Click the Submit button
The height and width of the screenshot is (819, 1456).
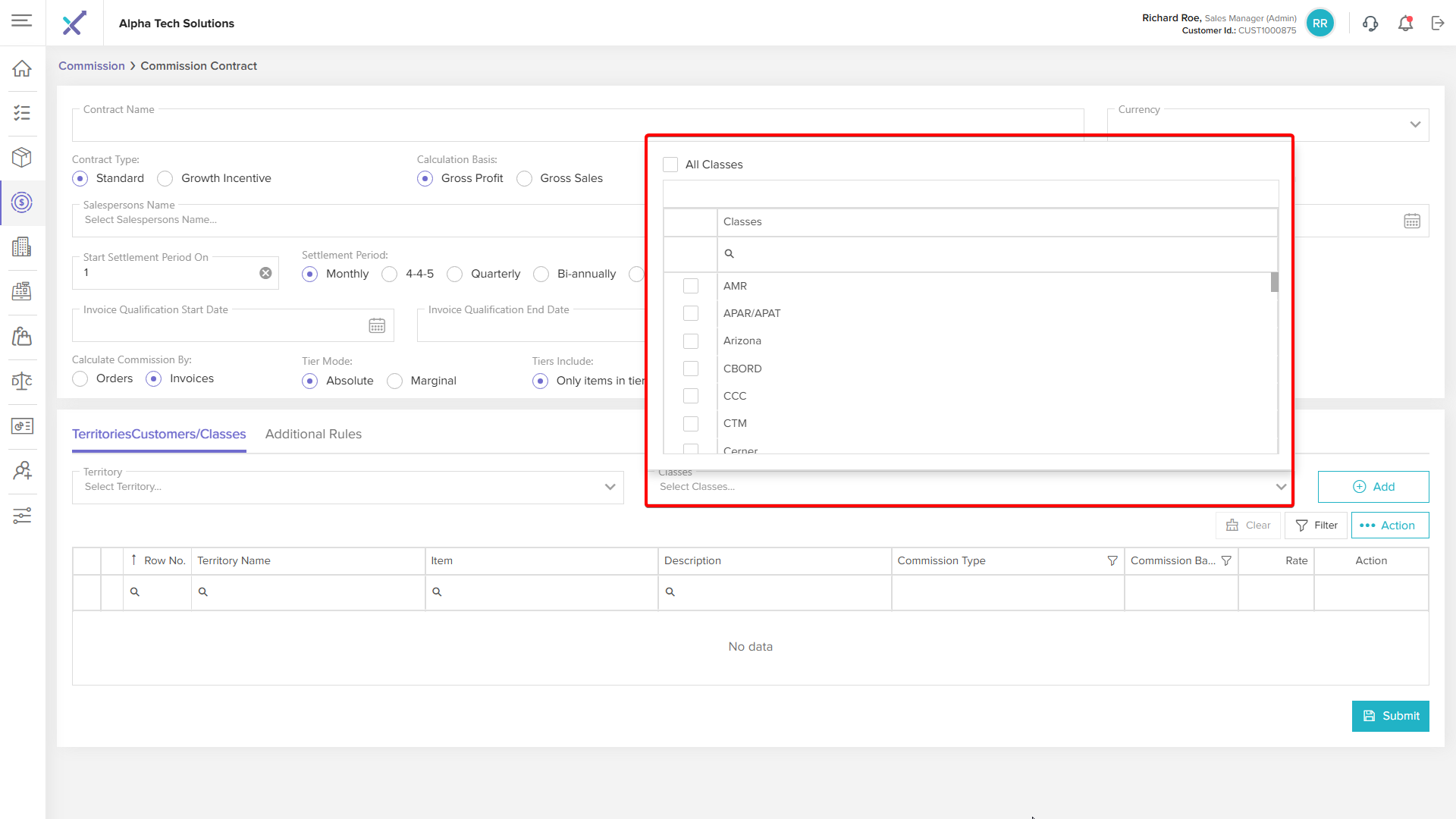[x=1390, y=716]
